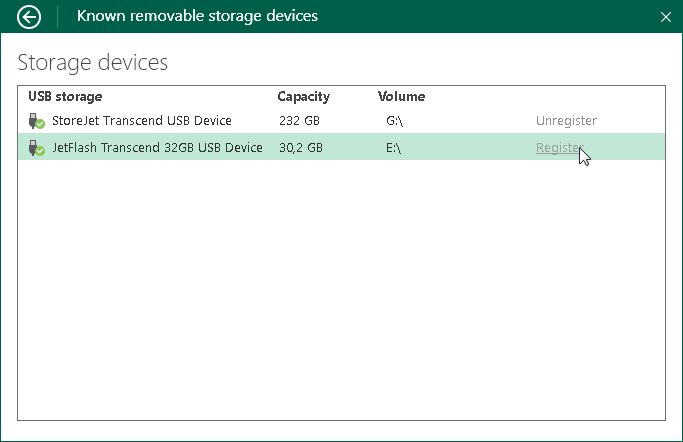The image size is (683, 442).
Task: Click the 30,2 GB capacity value
Action: point(301,148)
